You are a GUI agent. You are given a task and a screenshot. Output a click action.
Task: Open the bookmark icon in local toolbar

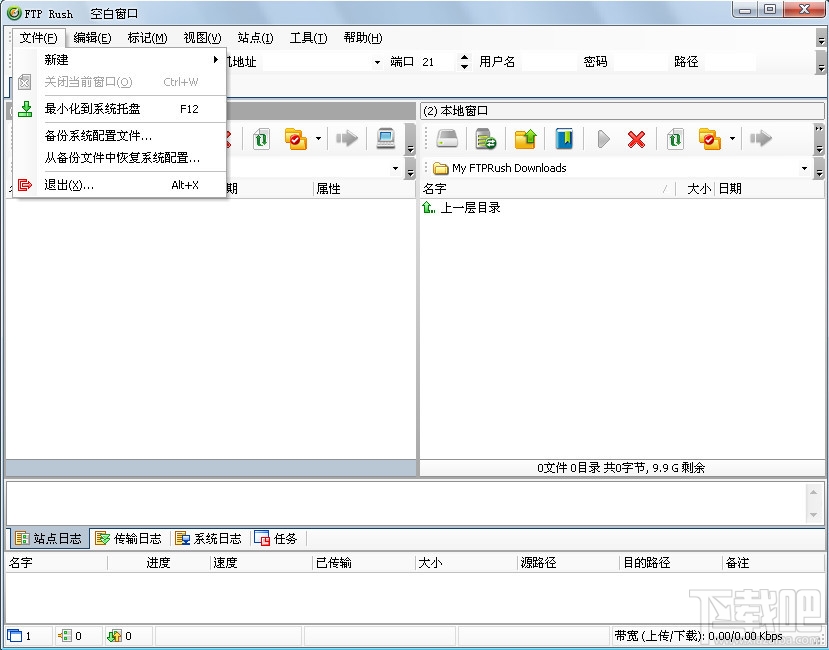tap(564, 139)
